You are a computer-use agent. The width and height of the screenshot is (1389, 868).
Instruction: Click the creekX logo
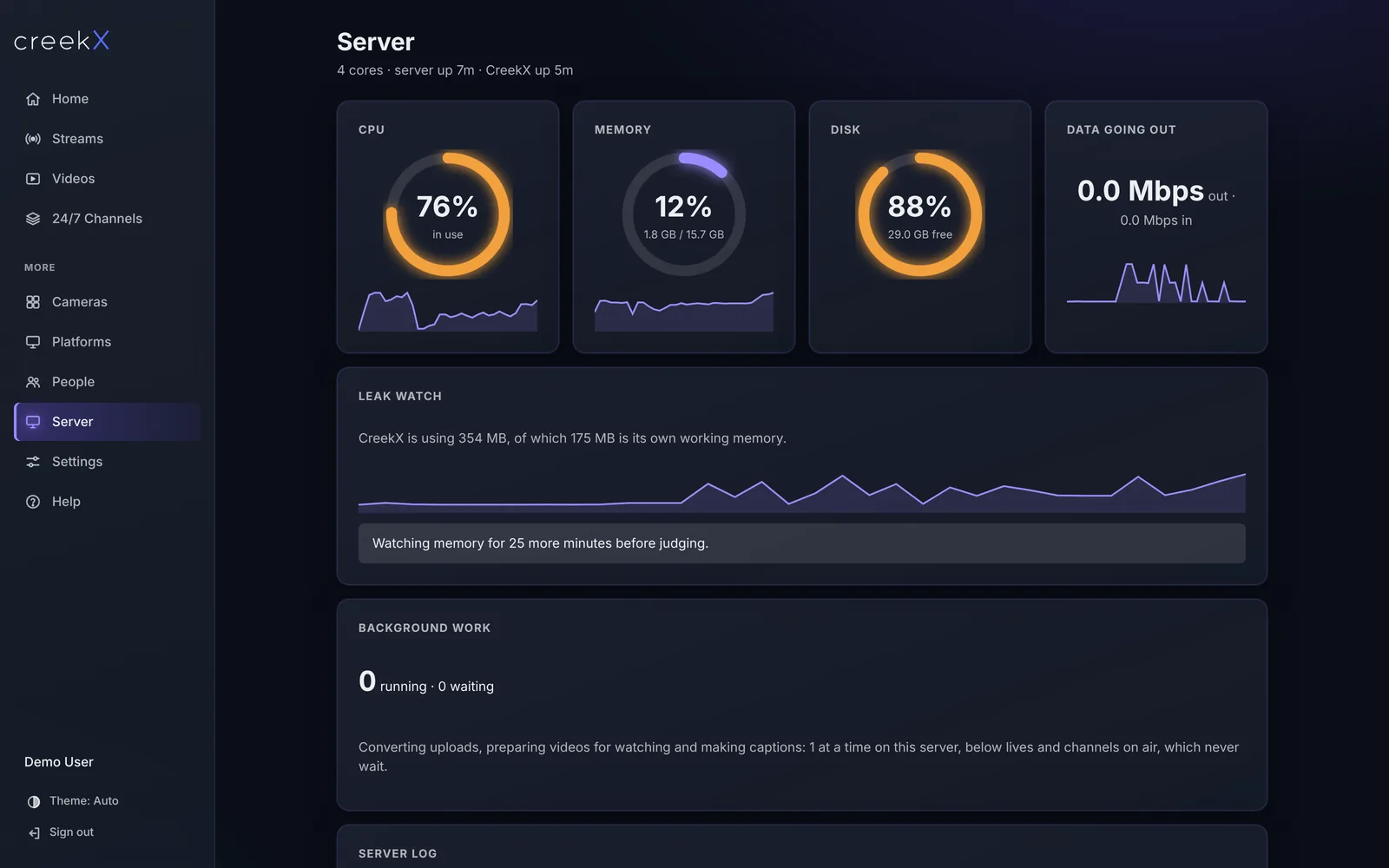62,41
